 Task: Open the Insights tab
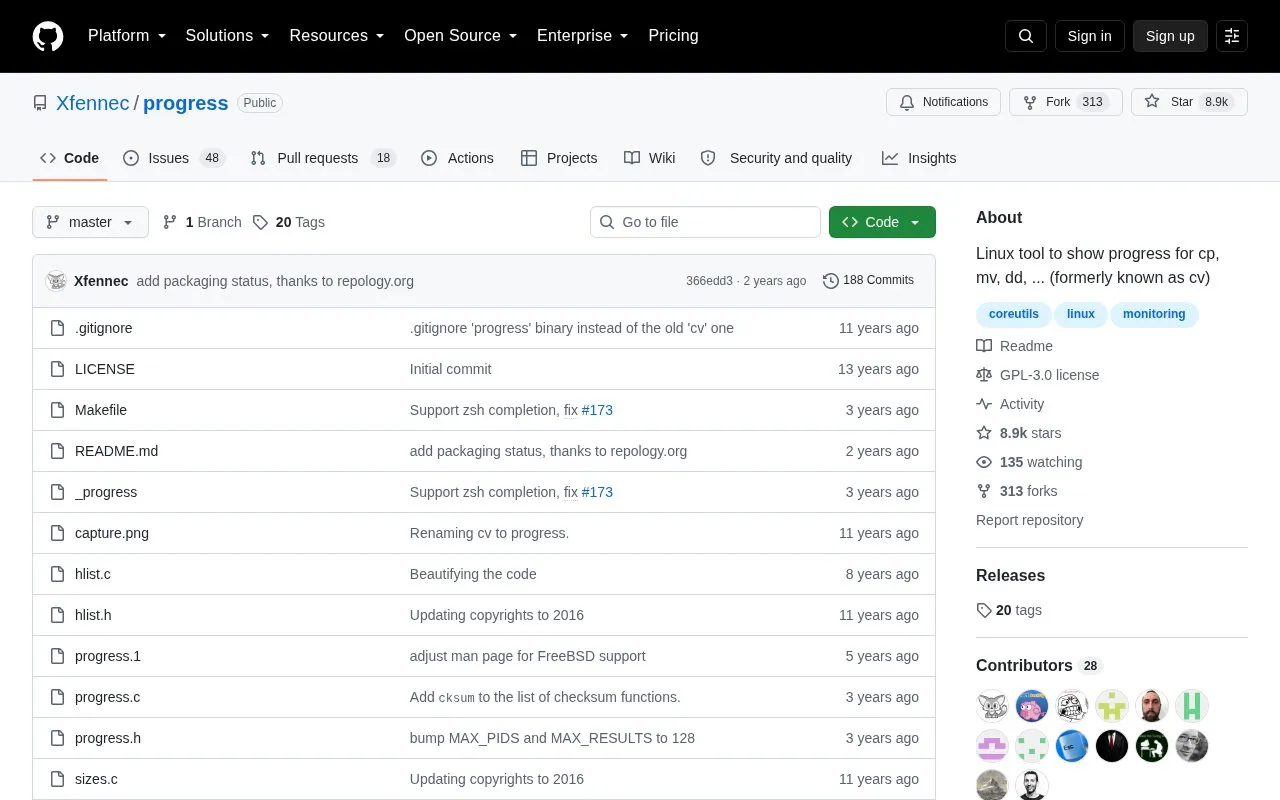[x=919, y=158]
